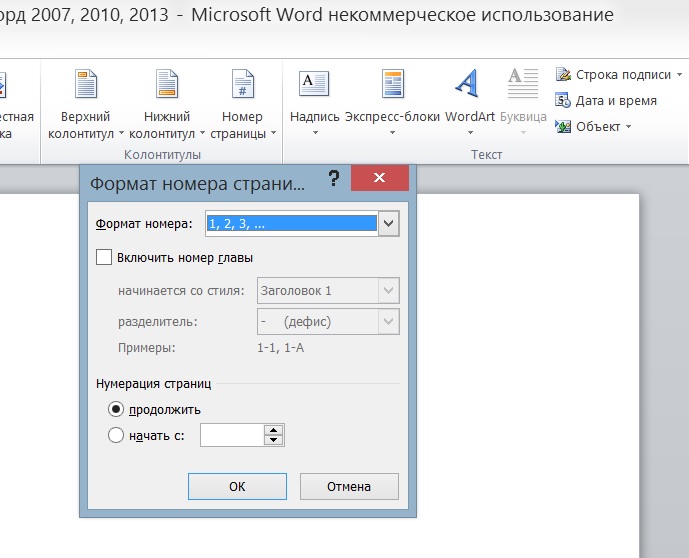This screenshot has height=558, width=689.
Task: Enable the Включить номер главы checkbox
Action: [x=104, y=257]
